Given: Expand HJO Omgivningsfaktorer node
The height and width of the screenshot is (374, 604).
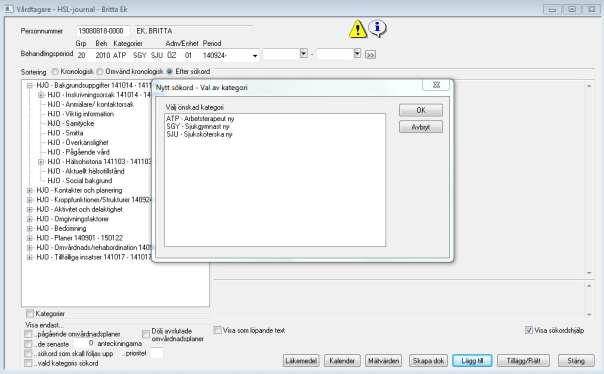Looking at the screenshot, I should point(30,219).
